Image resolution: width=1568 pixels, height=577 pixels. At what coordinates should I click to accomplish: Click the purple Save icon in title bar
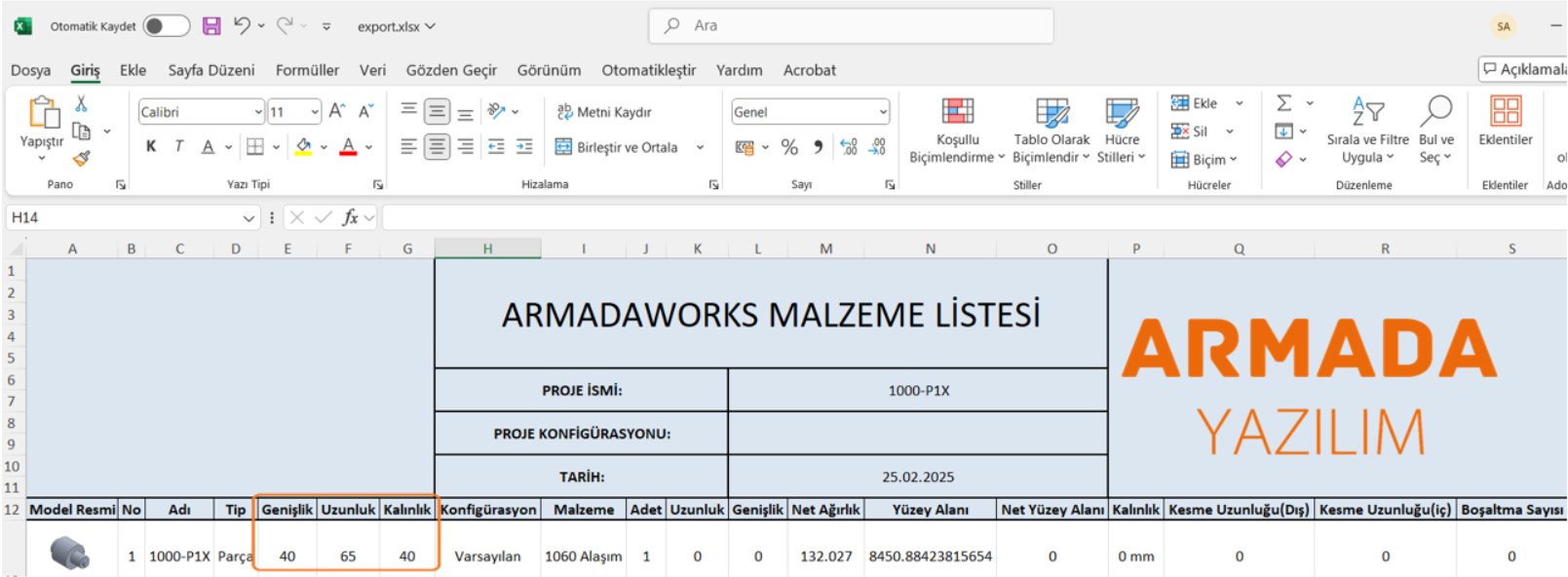pos(211,26)
